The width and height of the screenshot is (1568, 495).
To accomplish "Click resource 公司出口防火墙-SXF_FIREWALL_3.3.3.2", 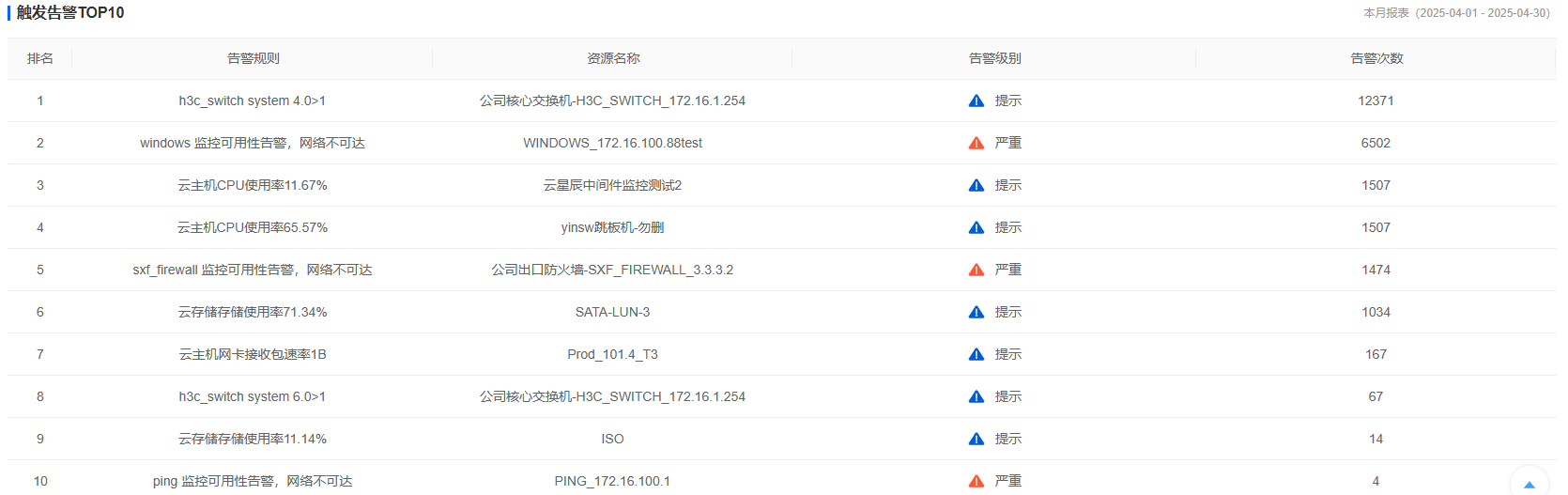I will [613, 270].
